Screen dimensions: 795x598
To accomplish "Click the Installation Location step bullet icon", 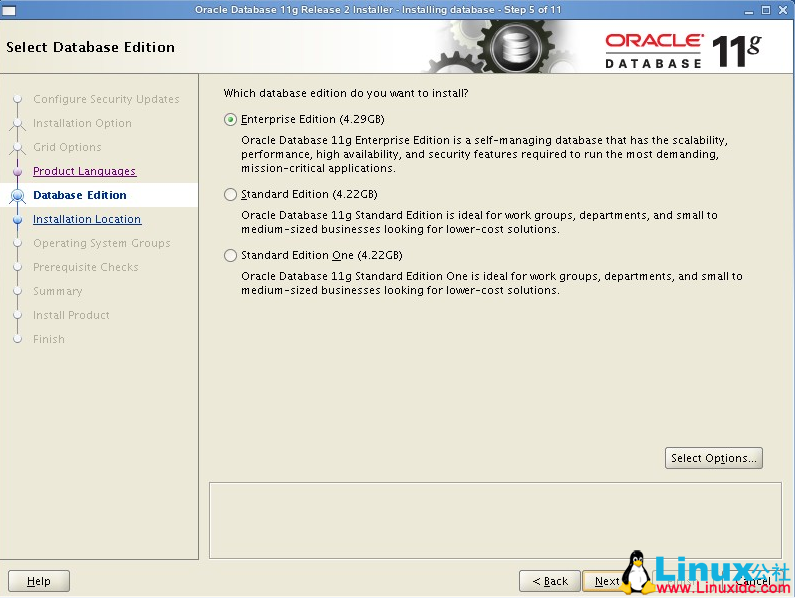I will (18, 219).
